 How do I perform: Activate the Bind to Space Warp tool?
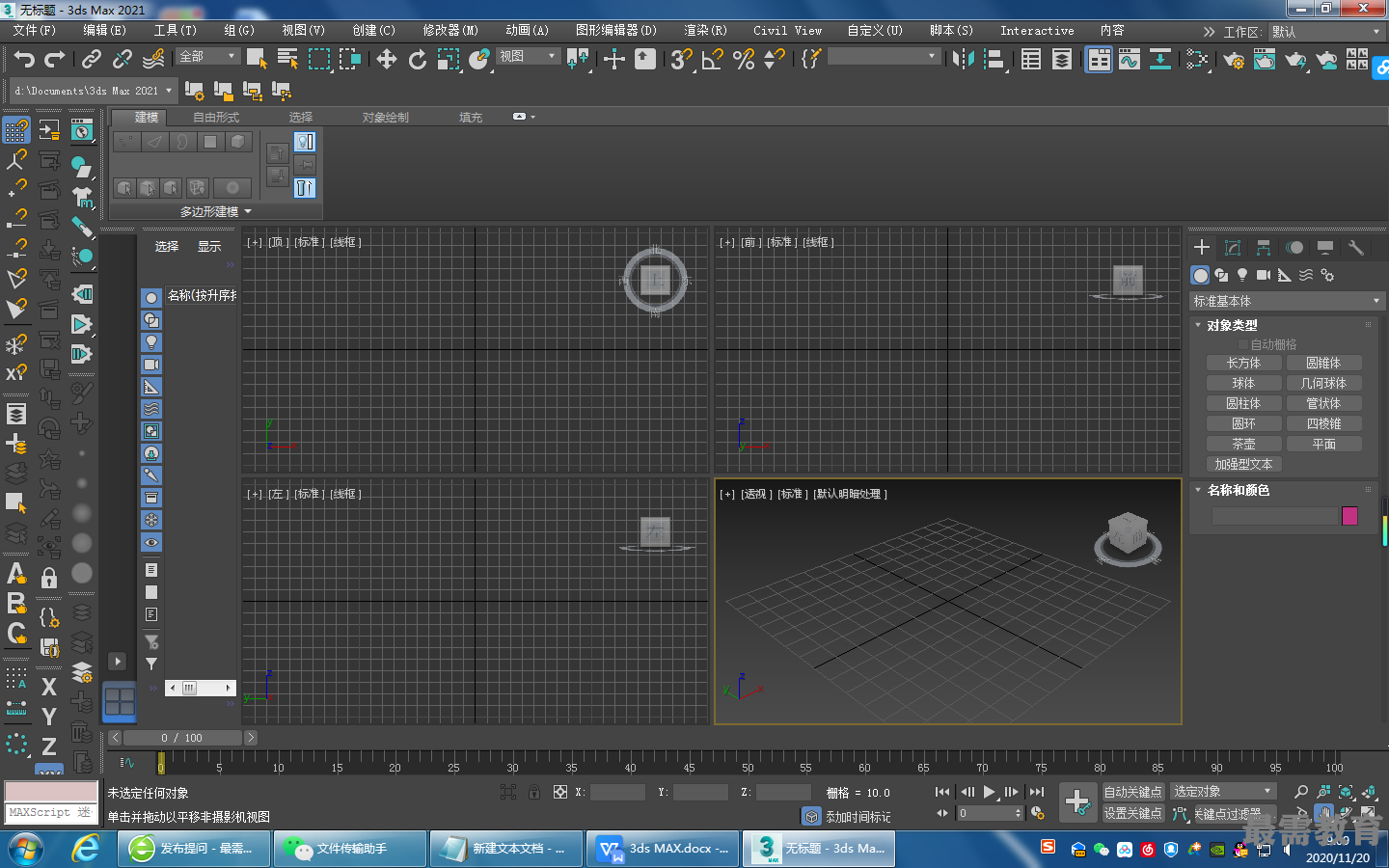[x=152, y=60]
